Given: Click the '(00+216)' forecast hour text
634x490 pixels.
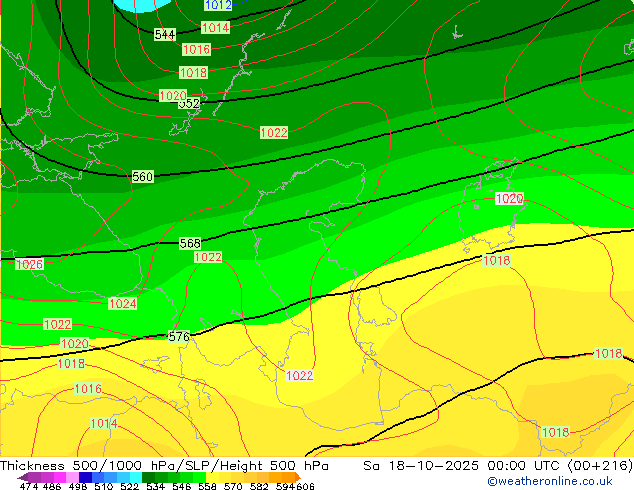Looking at the screenshot, I should 600,465.
